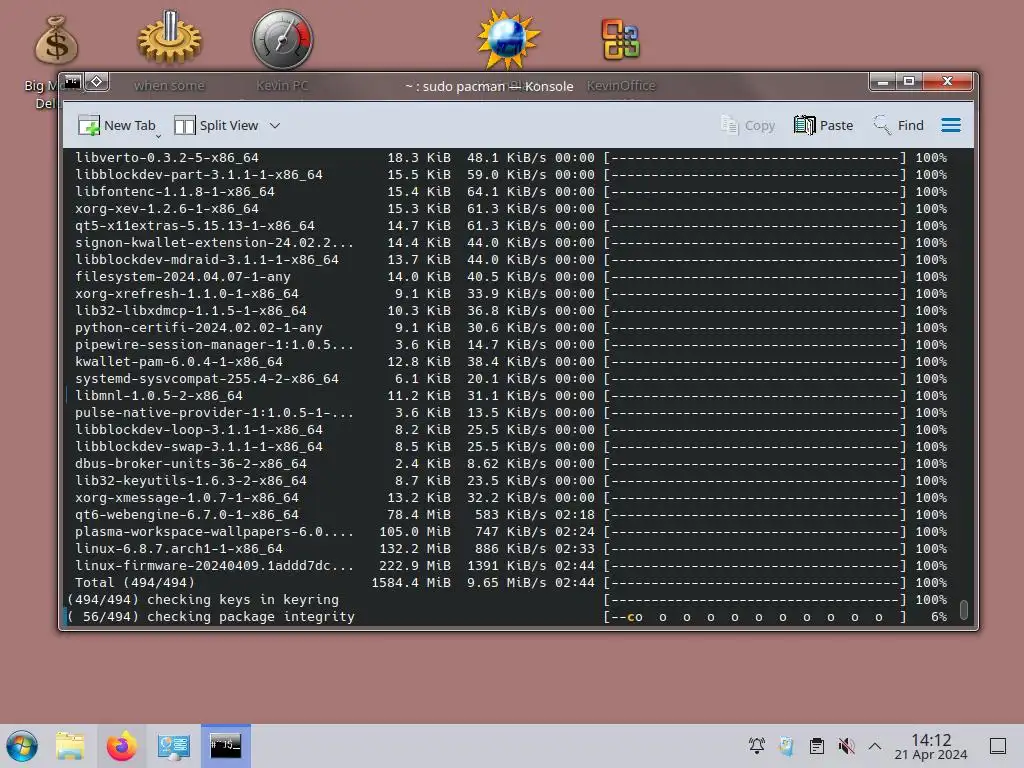Open the Start menu orb

click(x=22, y=746)
